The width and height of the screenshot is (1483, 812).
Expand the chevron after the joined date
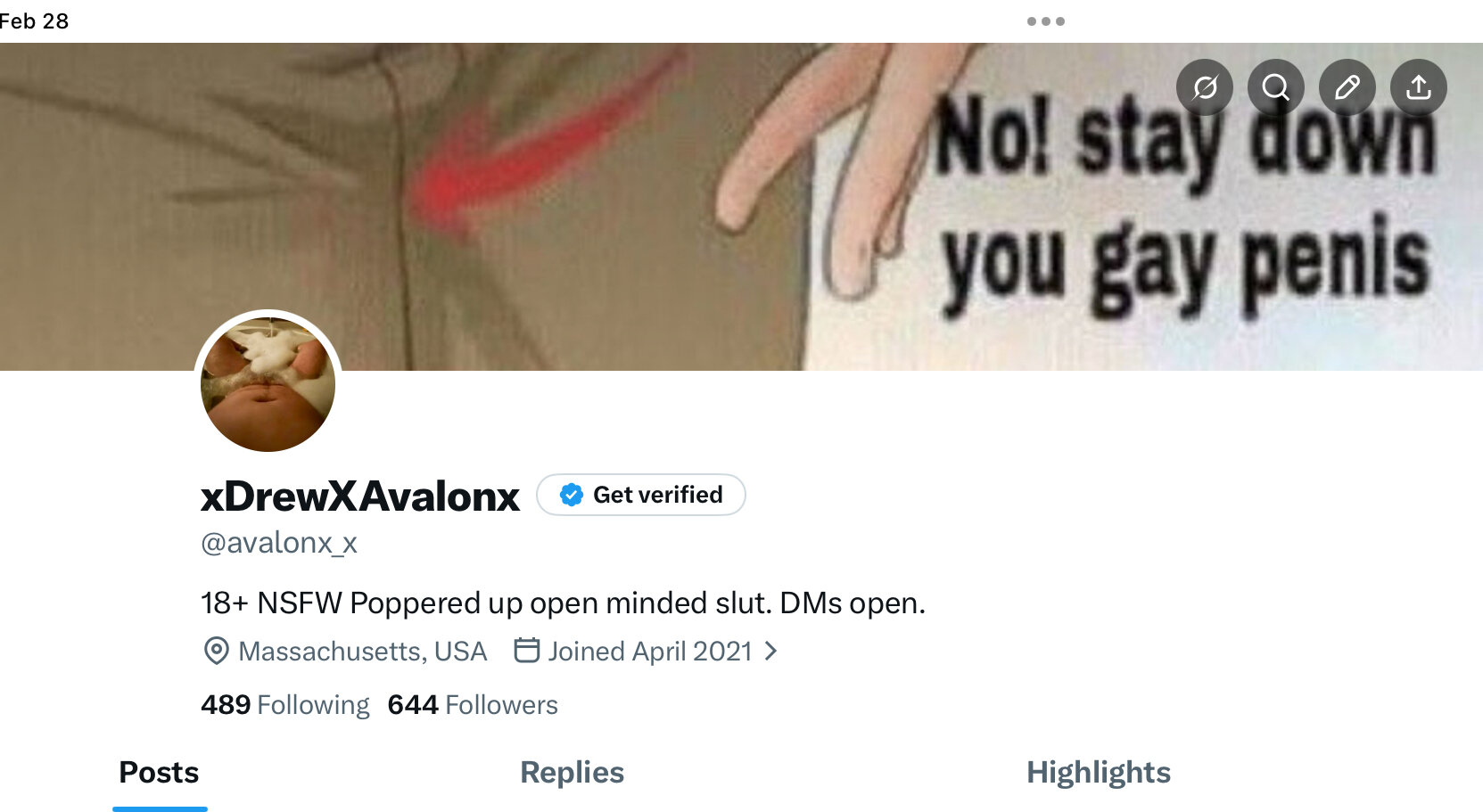coord(771,652)
